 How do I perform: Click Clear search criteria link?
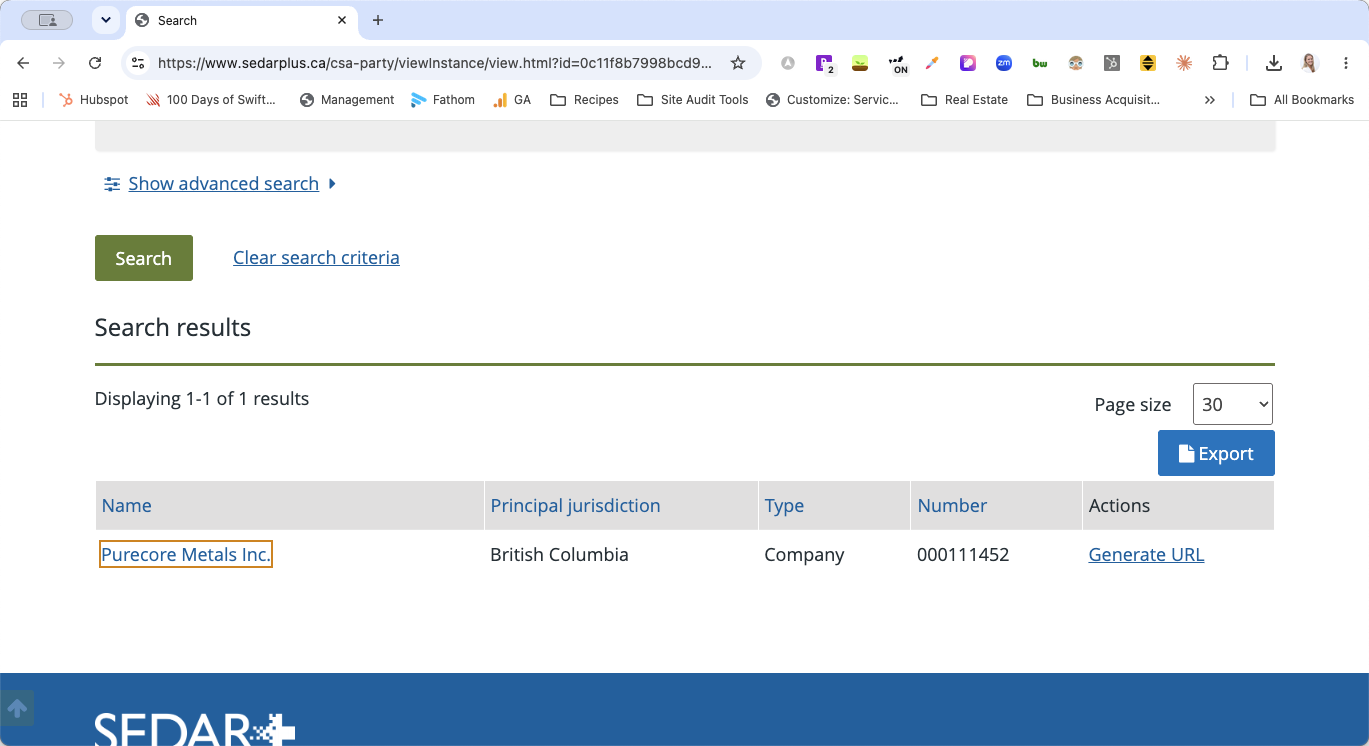tap(316, 258)
